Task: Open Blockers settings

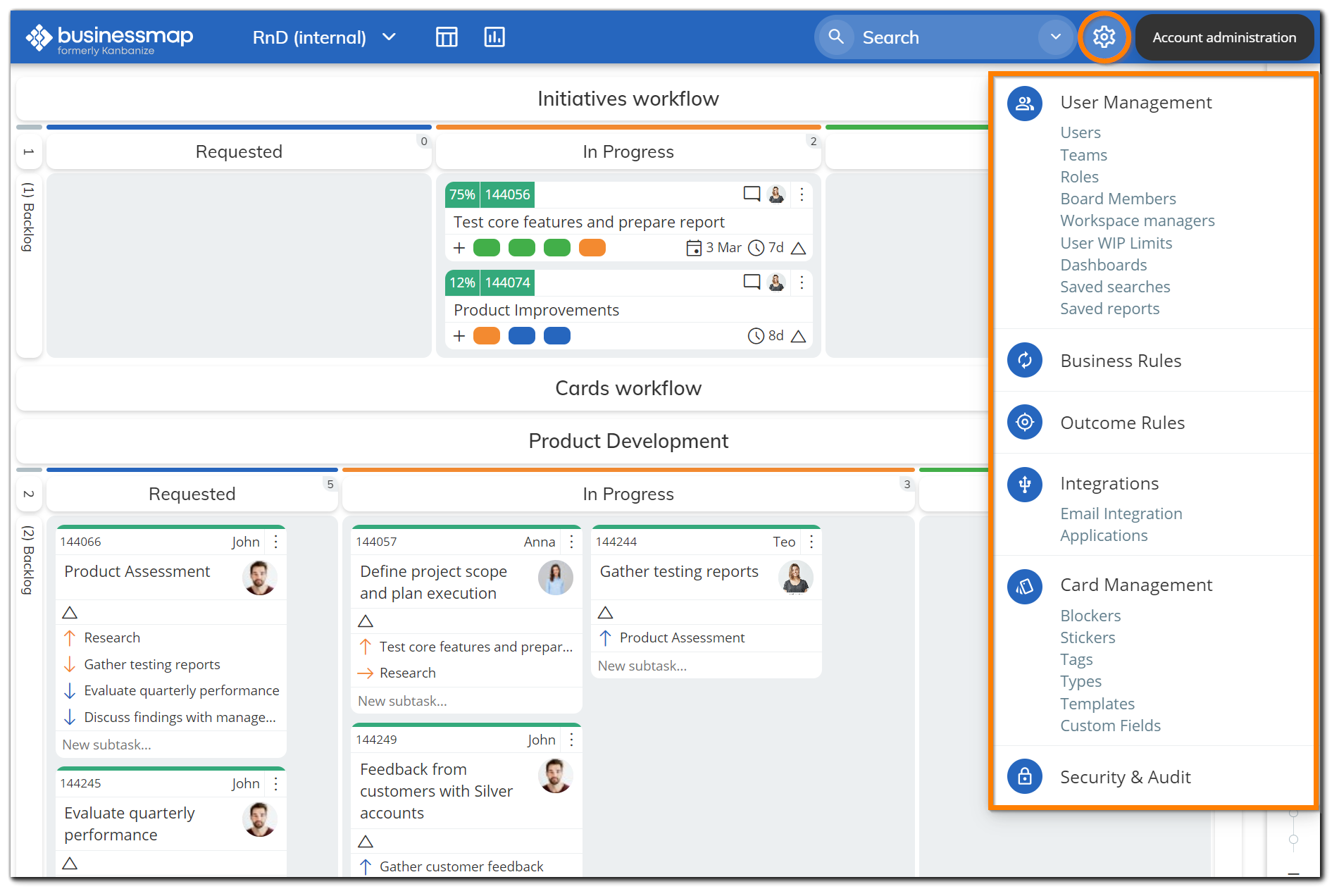Action: tap(1090, 616)
